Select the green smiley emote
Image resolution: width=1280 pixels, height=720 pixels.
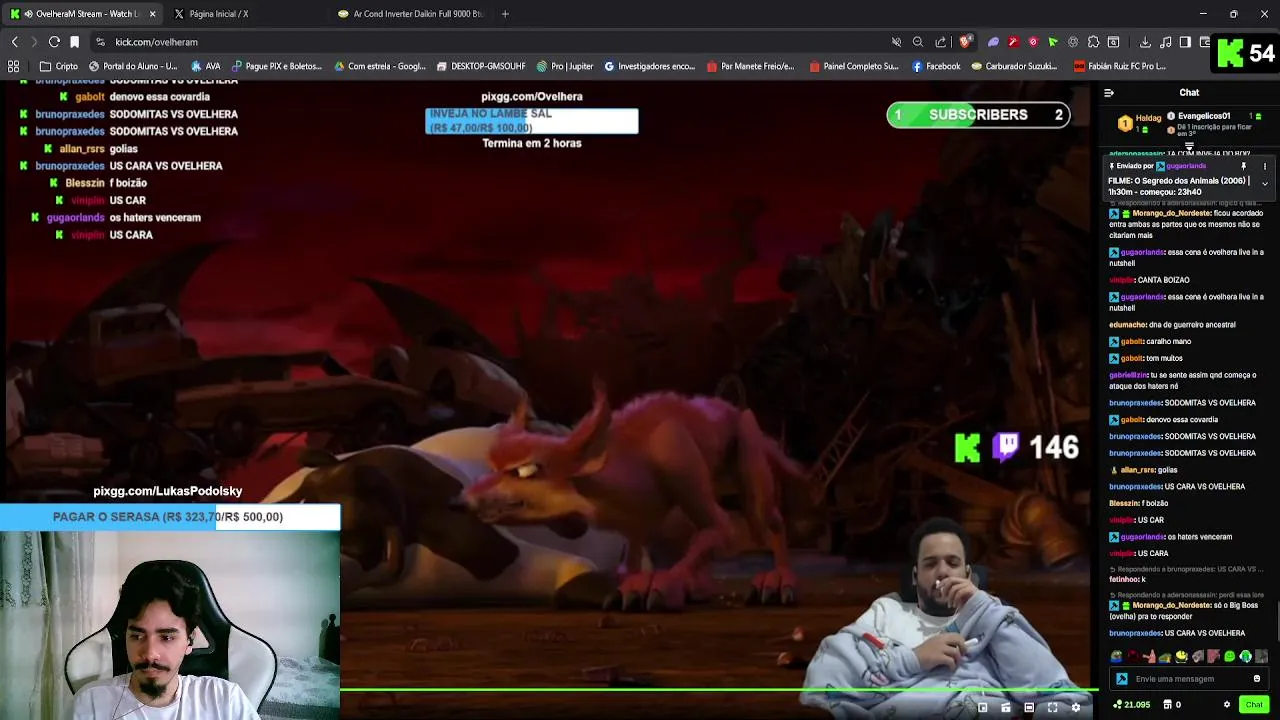pyautogui.click(x=1229, y=657)
